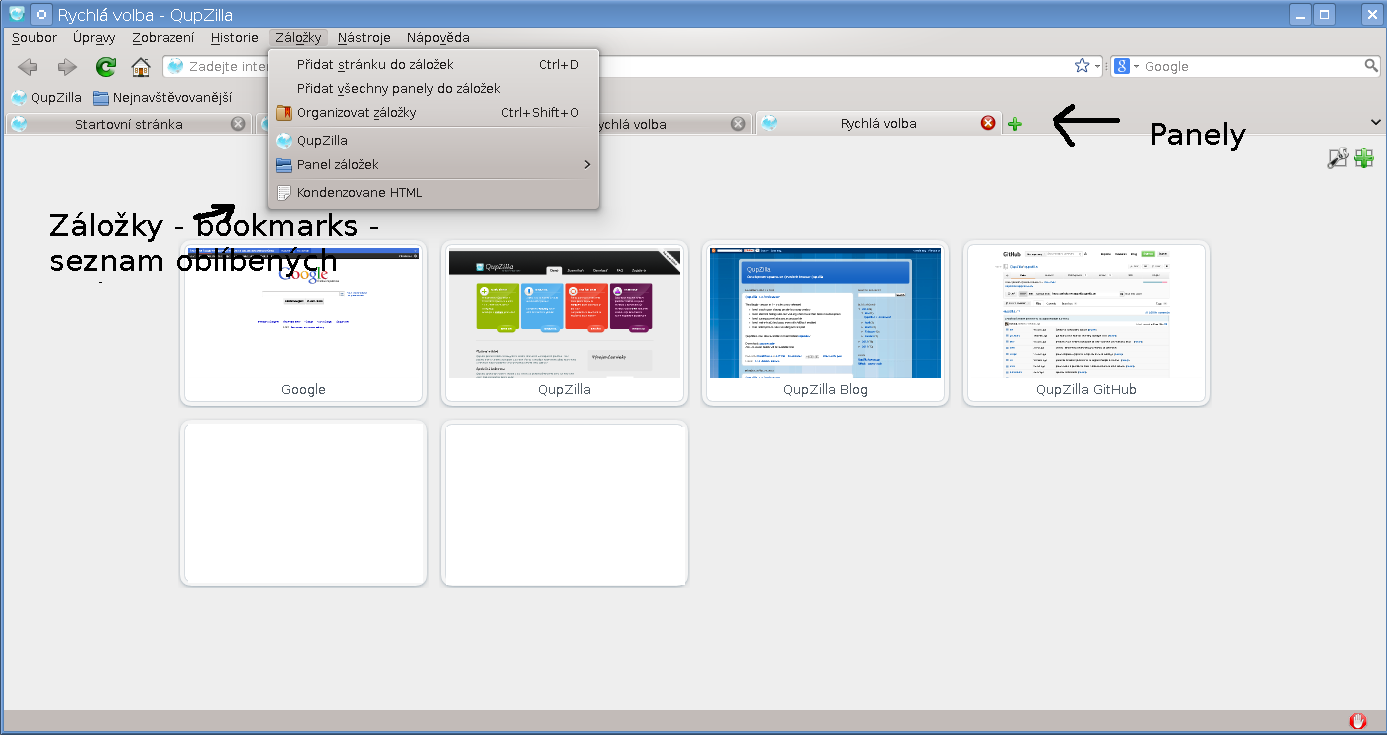1387x735 pixels.
Task: Open the Google speed dial thumbnail
Action: click(304, 323)
